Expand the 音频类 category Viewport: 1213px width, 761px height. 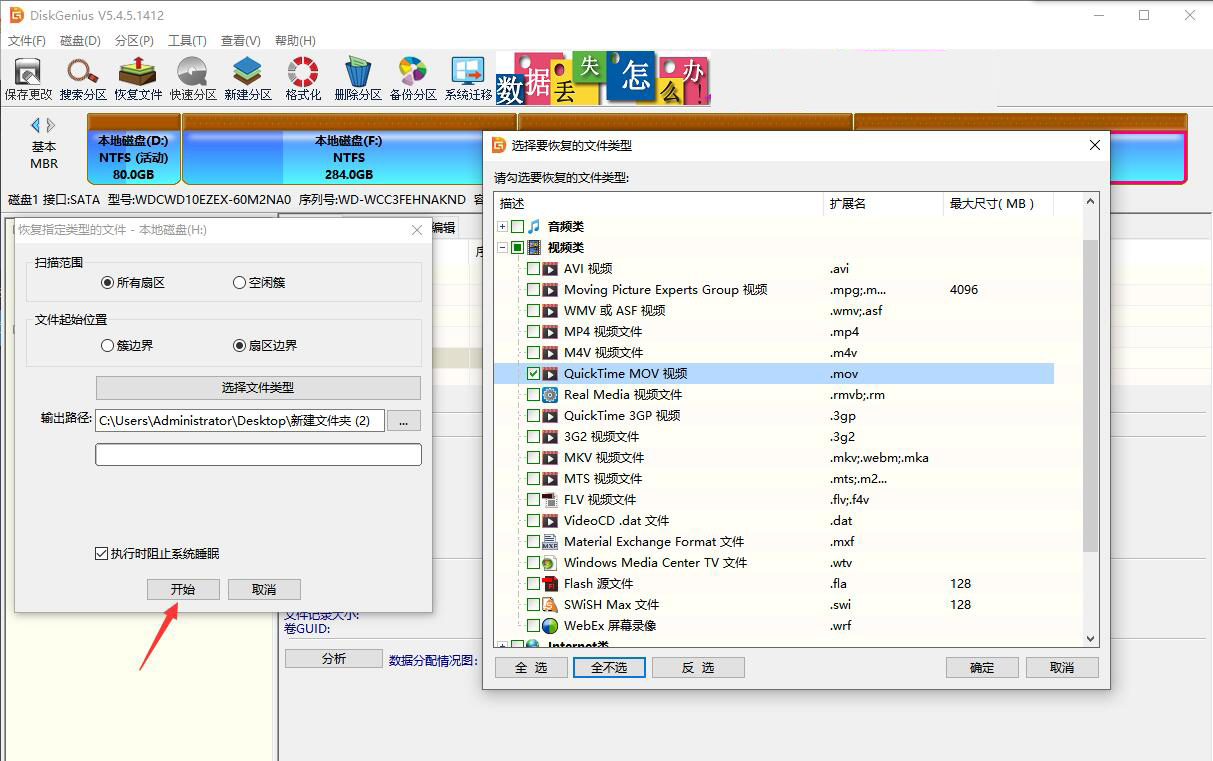click(502, 226)
